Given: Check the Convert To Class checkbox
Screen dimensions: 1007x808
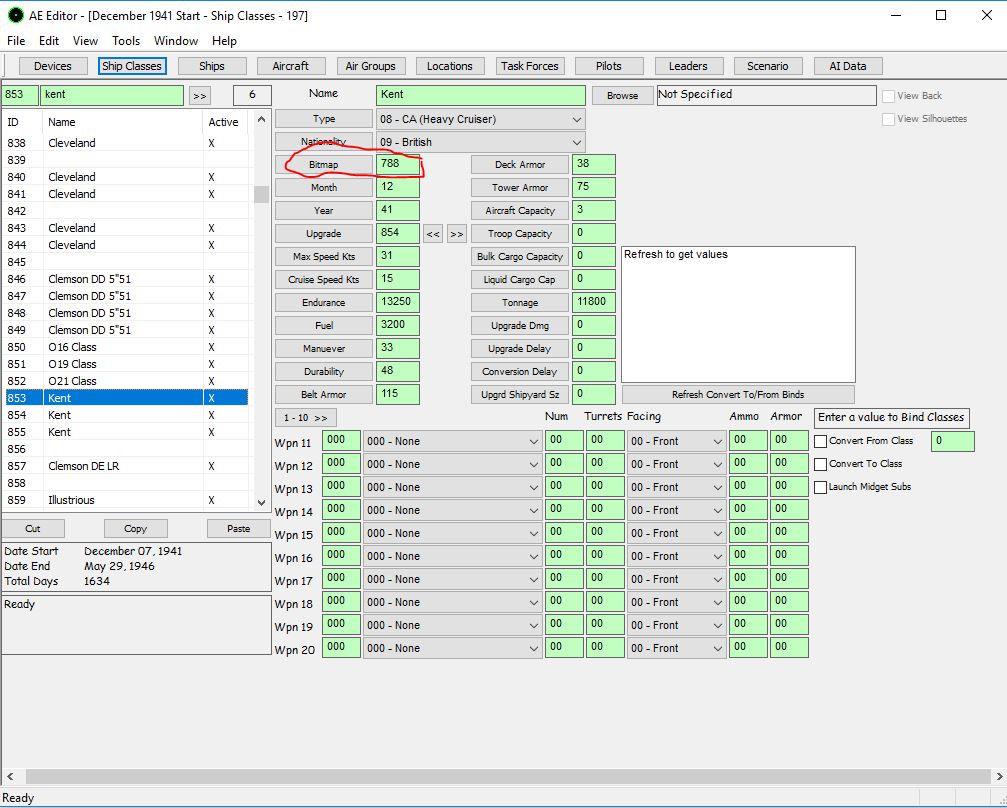Looking at the screenshot, I should point(820,464).
